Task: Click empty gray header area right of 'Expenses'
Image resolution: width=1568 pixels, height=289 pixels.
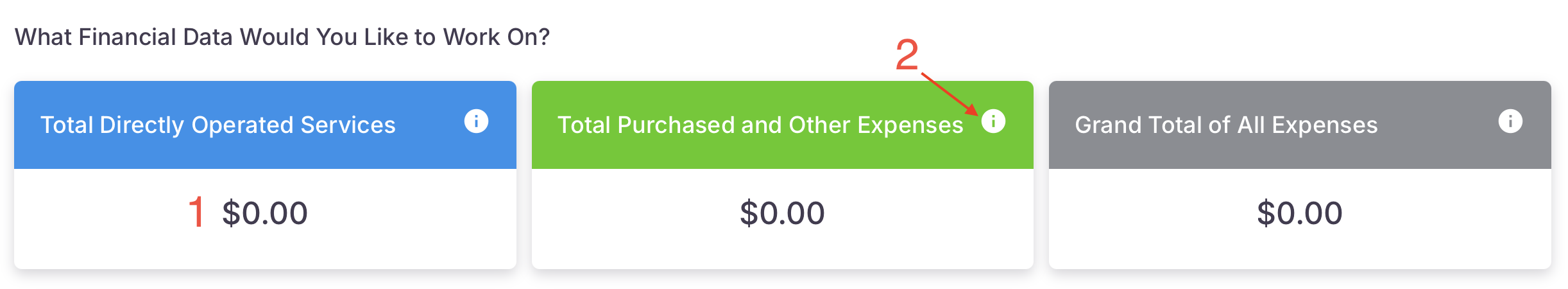Action: (1437, 125)
